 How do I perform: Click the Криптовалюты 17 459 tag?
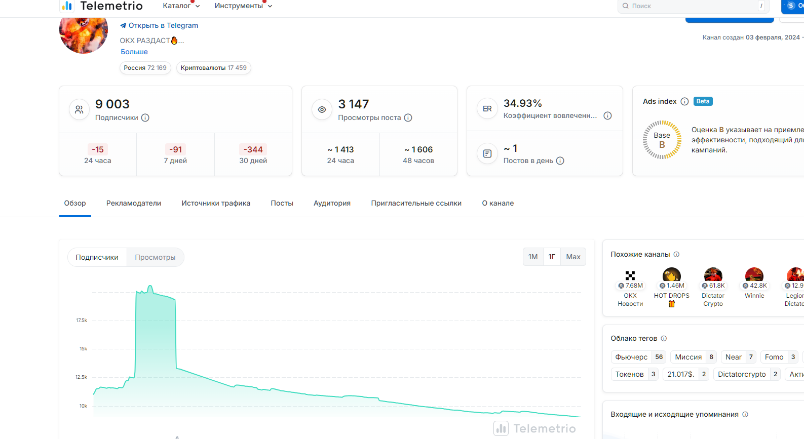(x=213, y=68)
